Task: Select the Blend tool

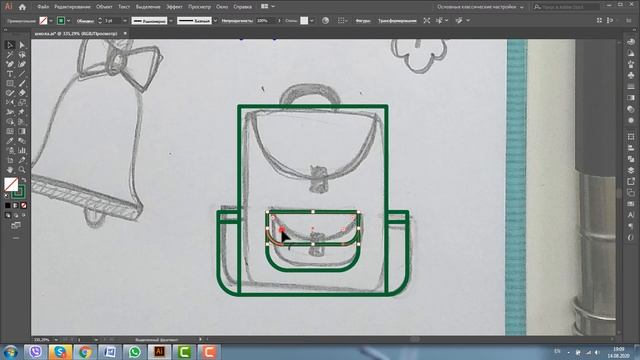Action: tap(22, 141)
